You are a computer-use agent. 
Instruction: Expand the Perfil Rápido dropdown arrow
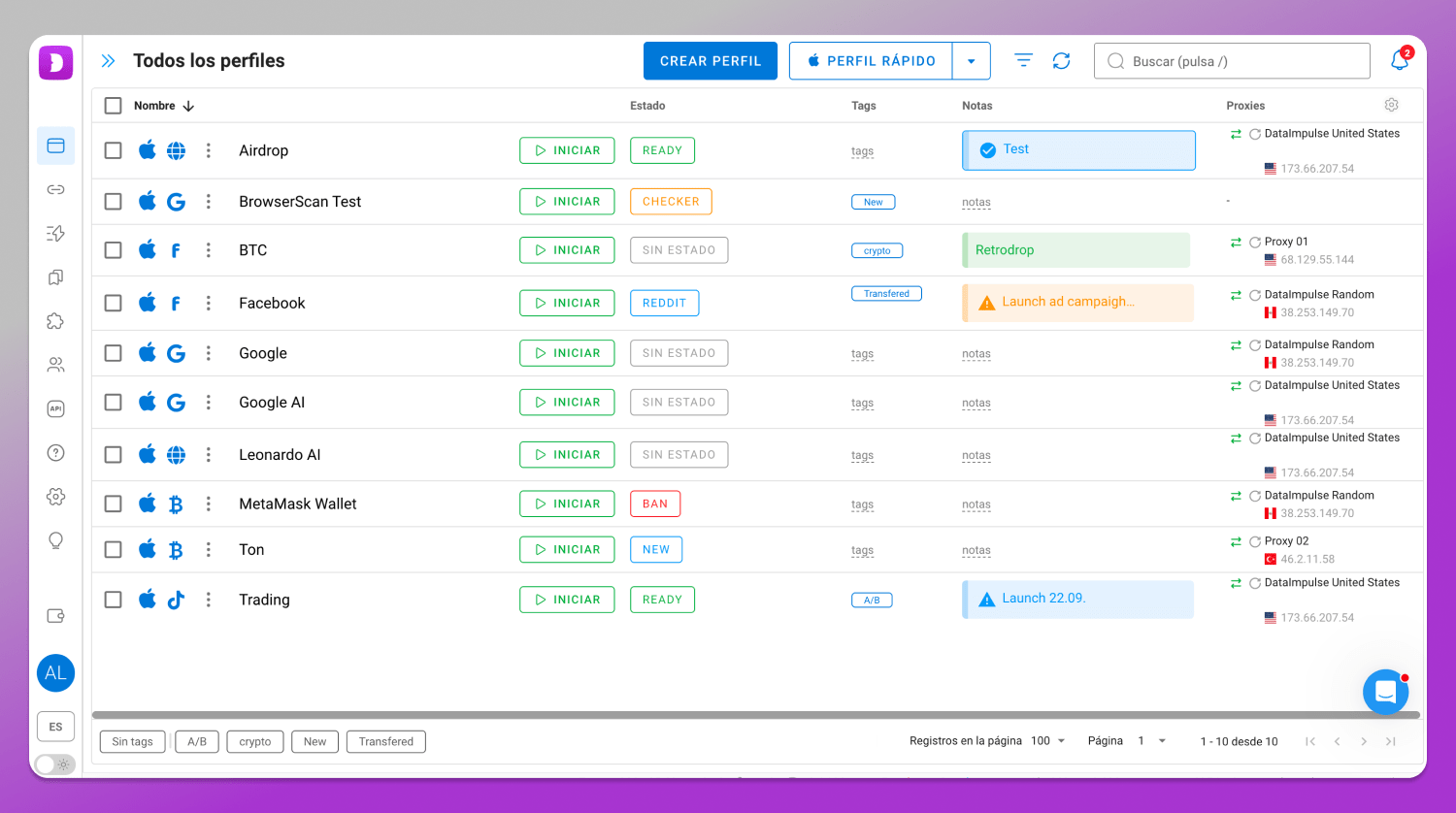[971, 61]
